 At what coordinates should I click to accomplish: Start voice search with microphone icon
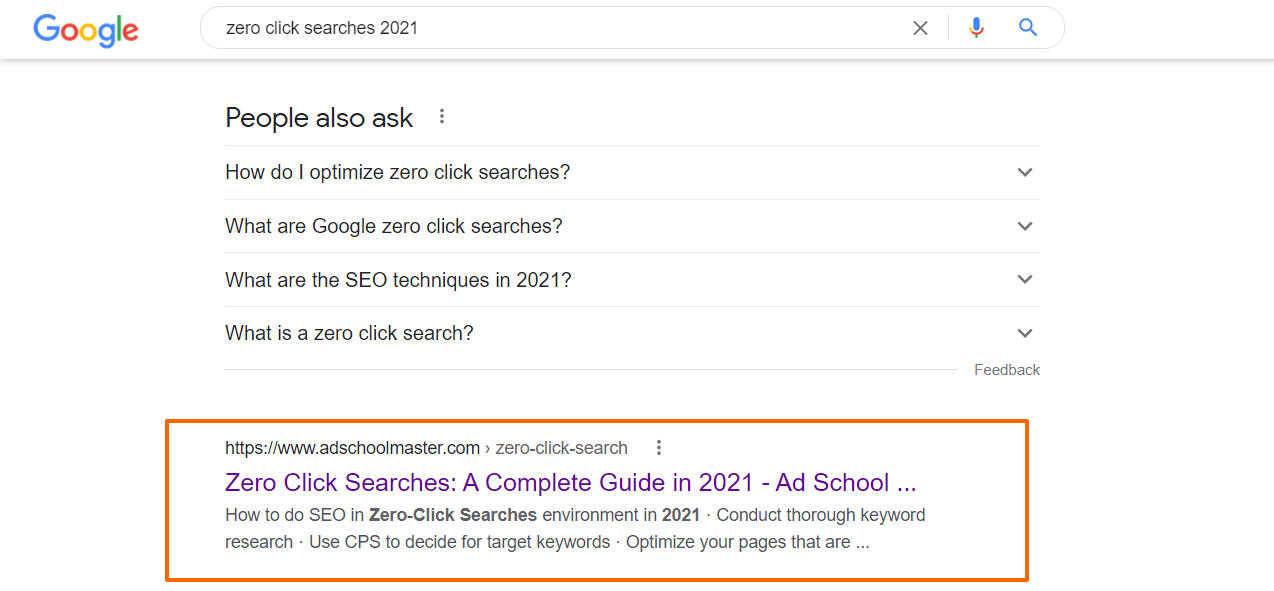pos(976,28)
